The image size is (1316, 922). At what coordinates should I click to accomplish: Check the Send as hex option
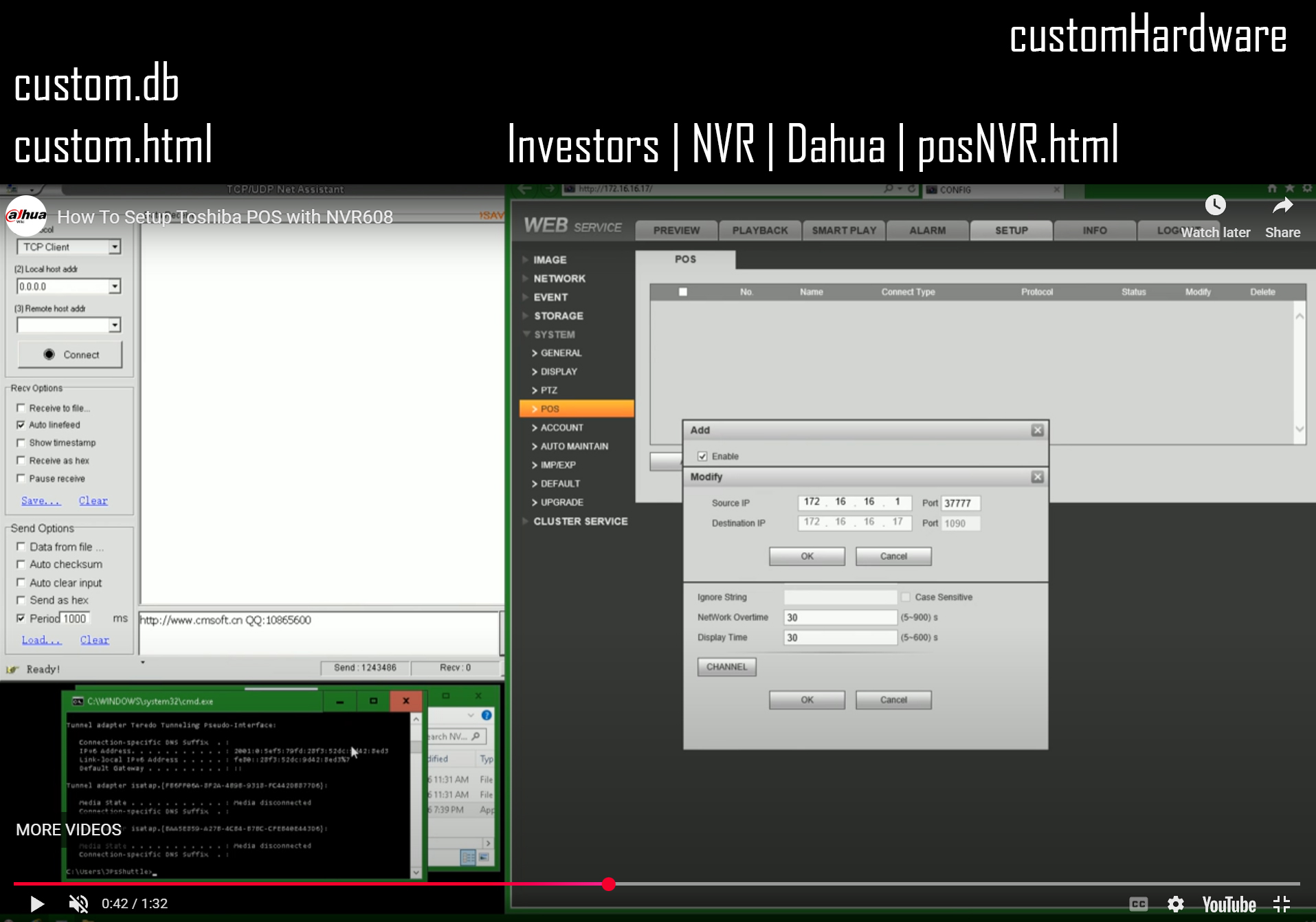coord(21,600)
